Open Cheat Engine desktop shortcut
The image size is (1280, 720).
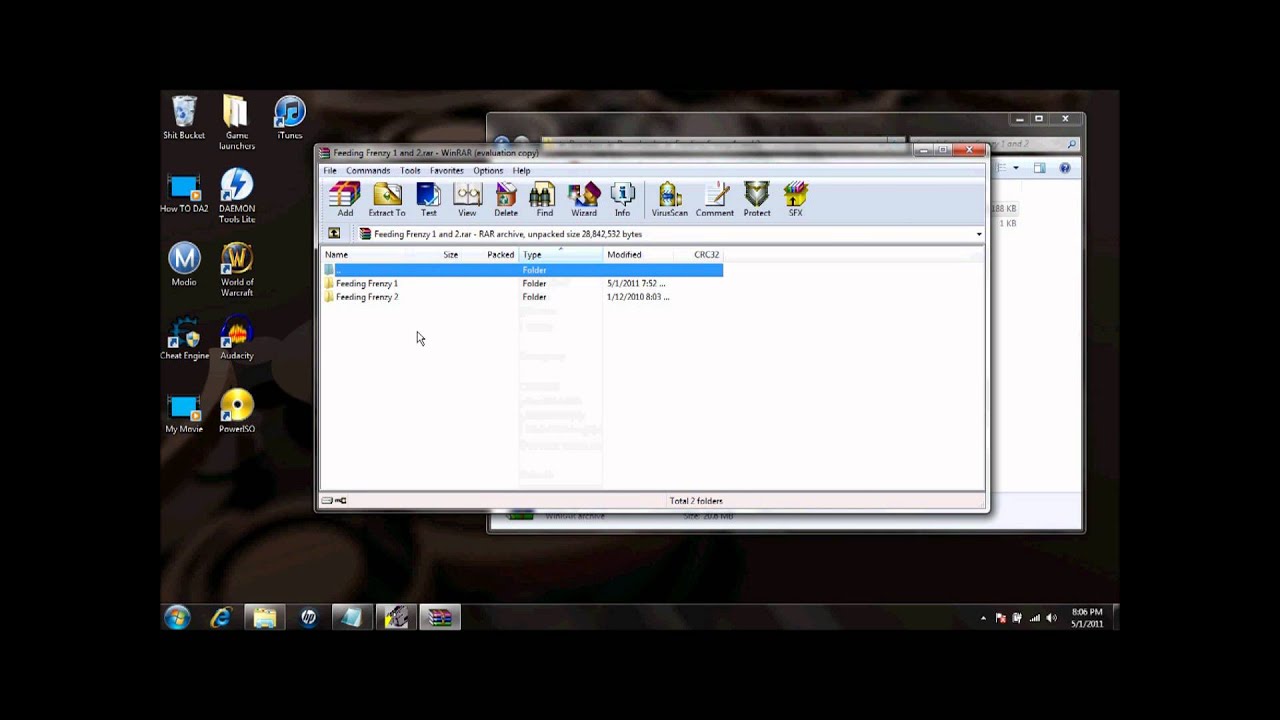(185, 339)
